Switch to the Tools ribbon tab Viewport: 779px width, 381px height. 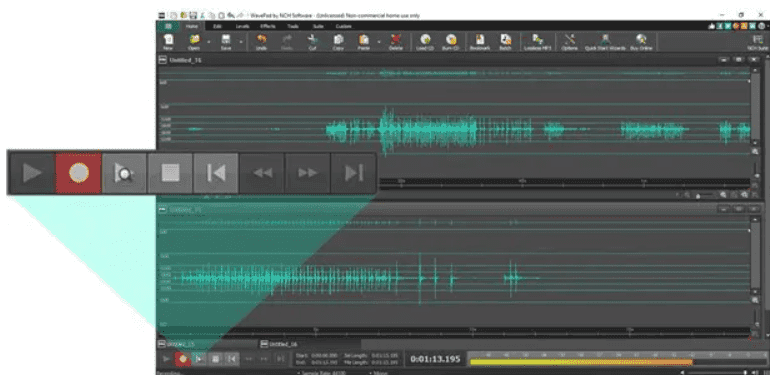tap(293, 26)
